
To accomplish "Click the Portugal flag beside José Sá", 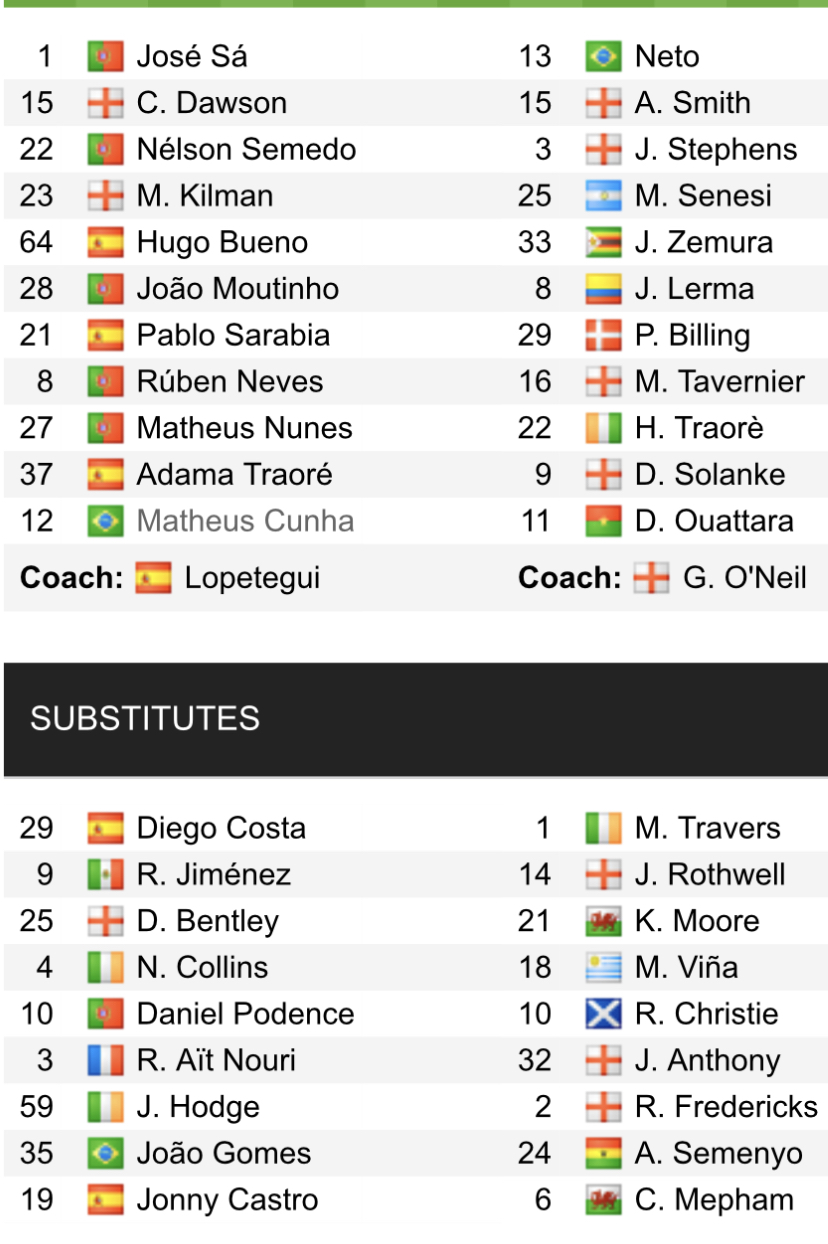I will point(105,56).
